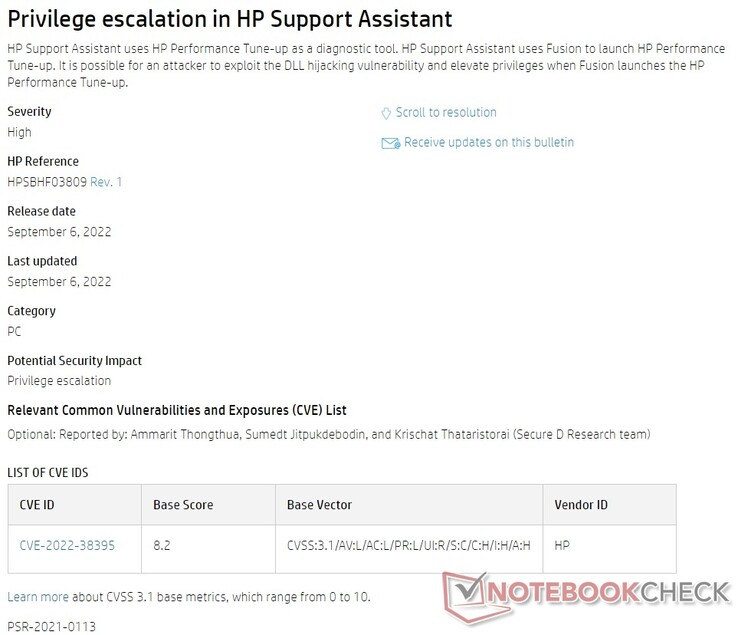Click the envelope icon for bulletin updates
This screenshot has height=635, width=738.
click(x=391, y=143)
